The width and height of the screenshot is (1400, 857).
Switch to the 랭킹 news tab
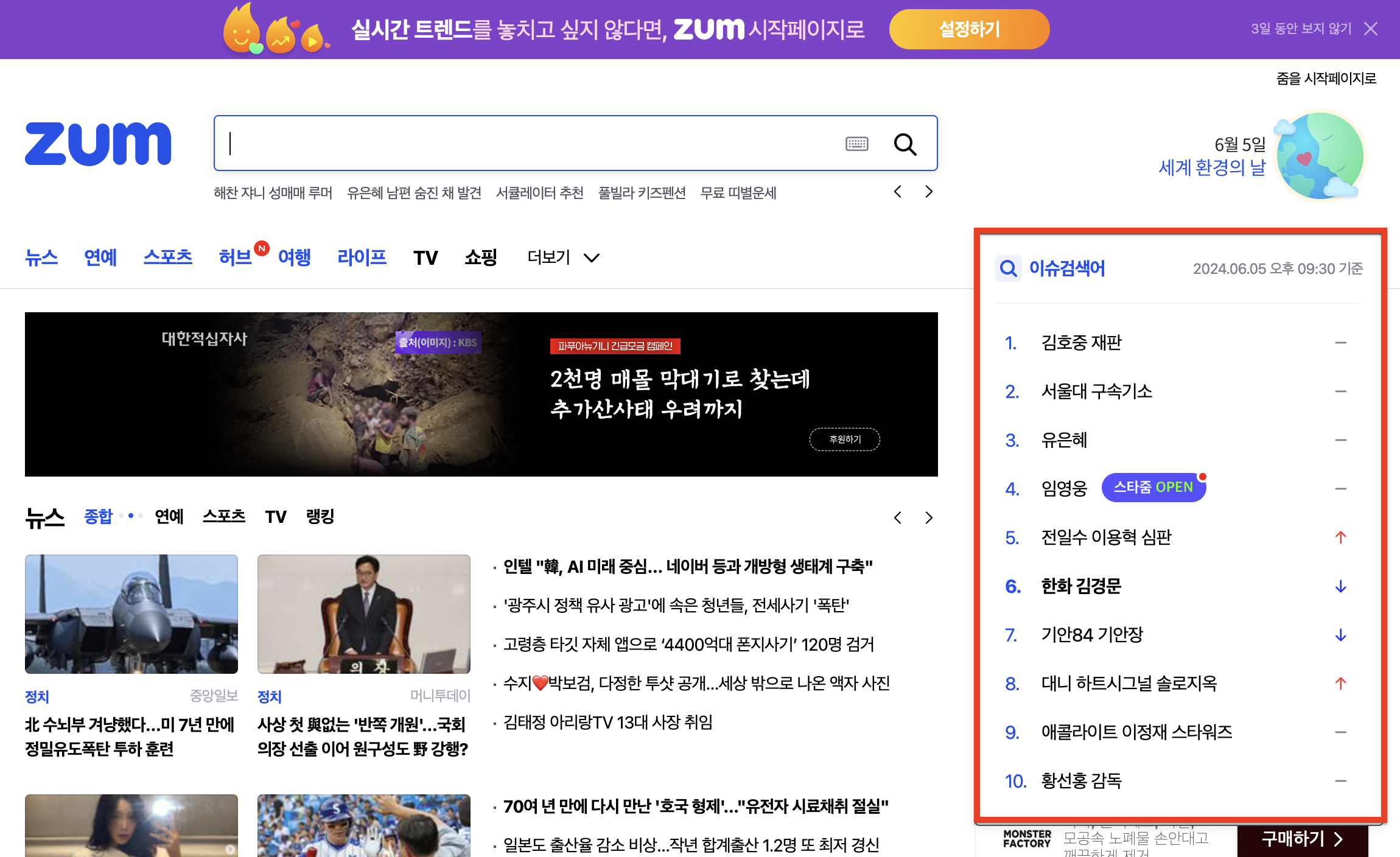[320, 517]
